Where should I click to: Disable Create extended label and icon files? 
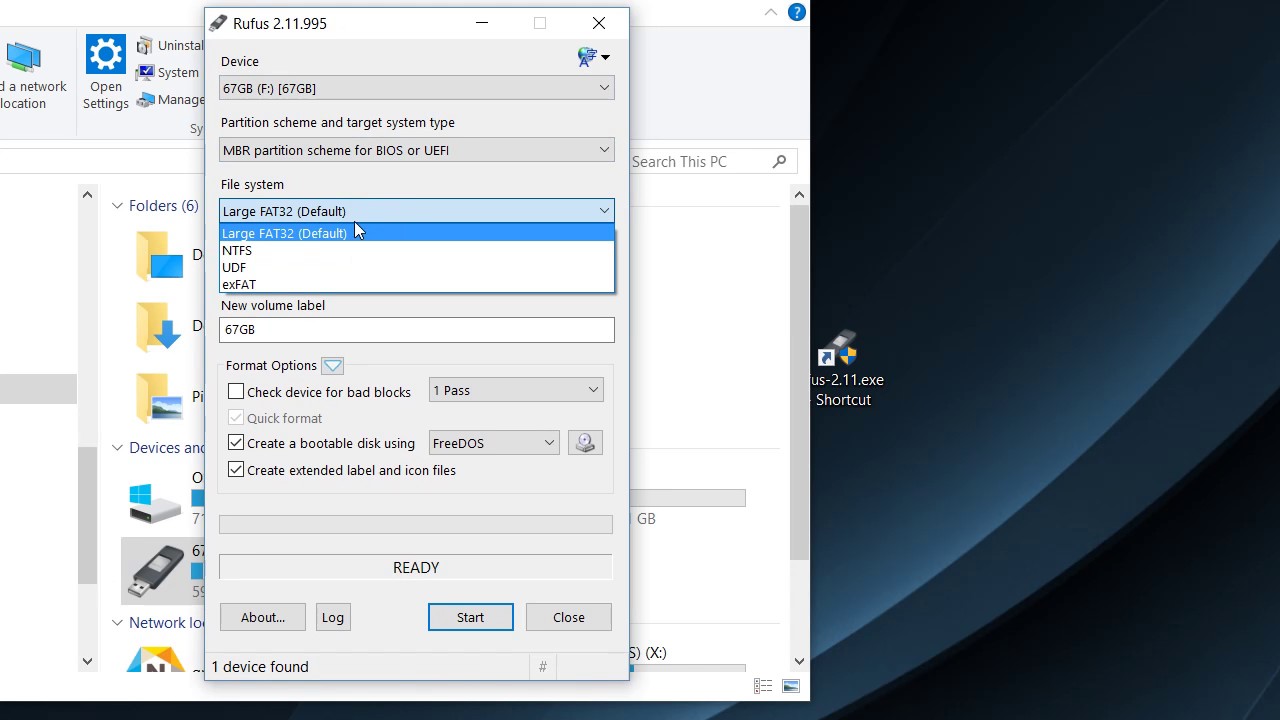[235, 469]
